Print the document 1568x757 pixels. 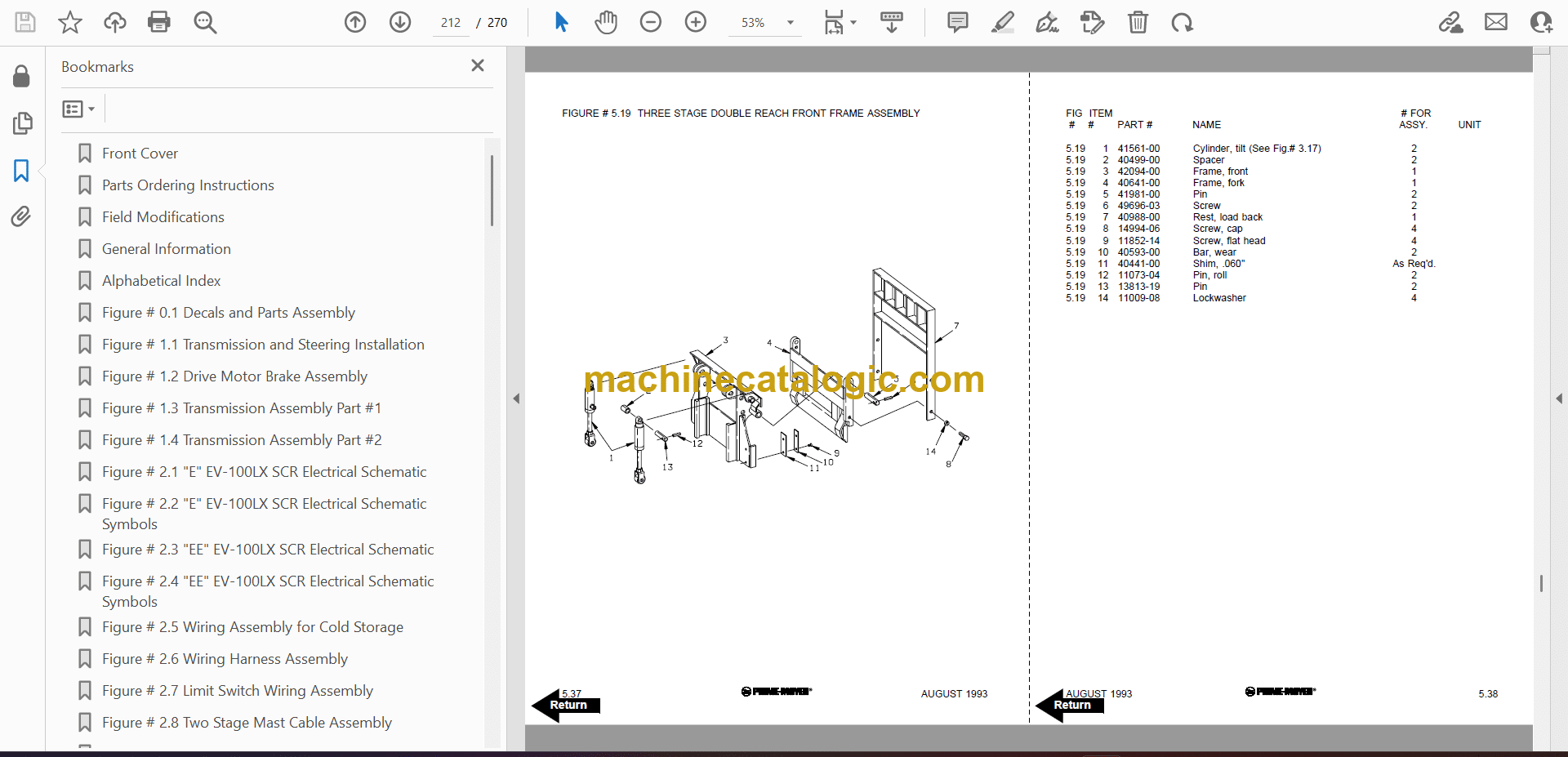pos(159,22)
